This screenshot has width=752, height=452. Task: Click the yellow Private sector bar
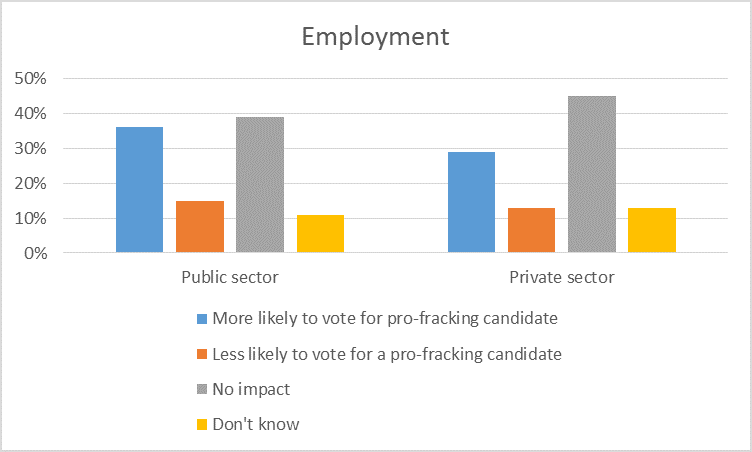[x=652, y=230]
